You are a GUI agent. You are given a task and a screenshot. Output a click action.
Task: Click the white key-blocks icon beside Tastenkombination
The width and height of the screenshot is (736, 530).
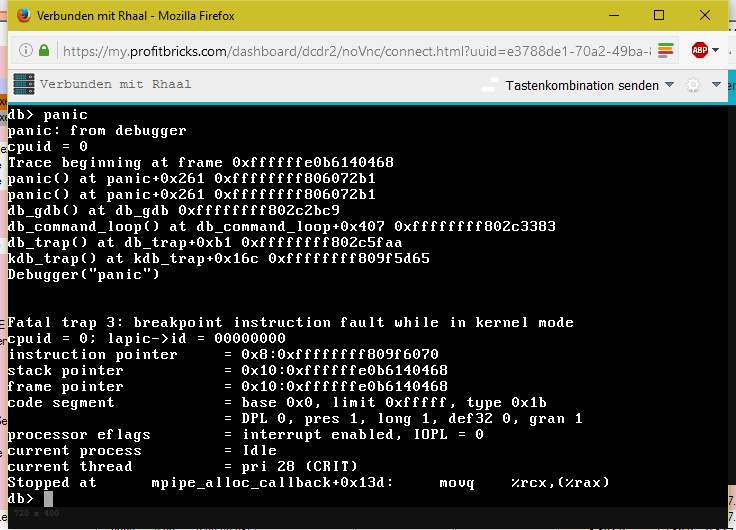click(x=492, y=85)
